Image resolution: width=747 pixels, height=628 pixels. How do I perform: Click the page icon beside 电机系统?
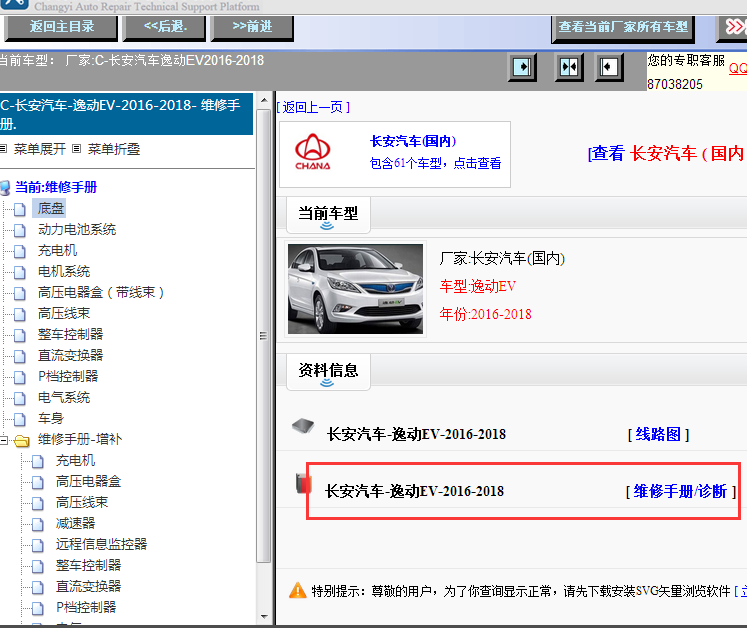[x=20, y=272]
